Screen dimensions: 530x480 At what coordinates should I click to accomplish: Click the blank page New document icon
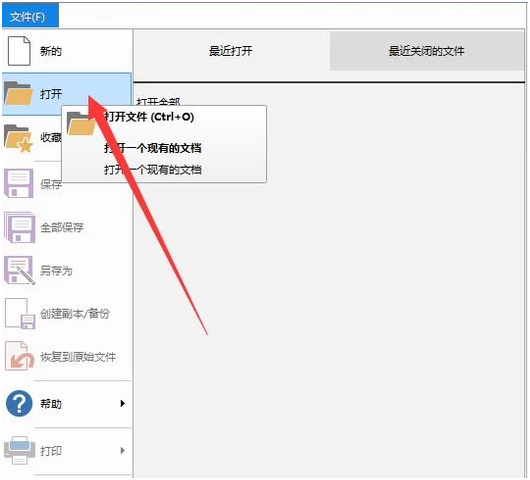click(x=19, y=51)
